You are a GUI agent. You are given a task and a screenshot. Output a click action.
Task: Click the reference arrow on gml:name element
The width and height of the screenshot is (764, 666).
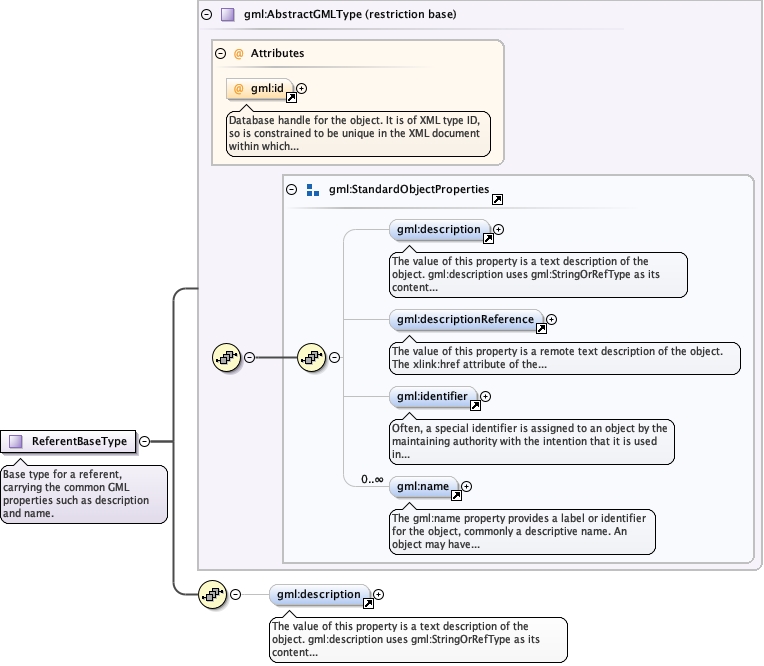click(457, 495)
